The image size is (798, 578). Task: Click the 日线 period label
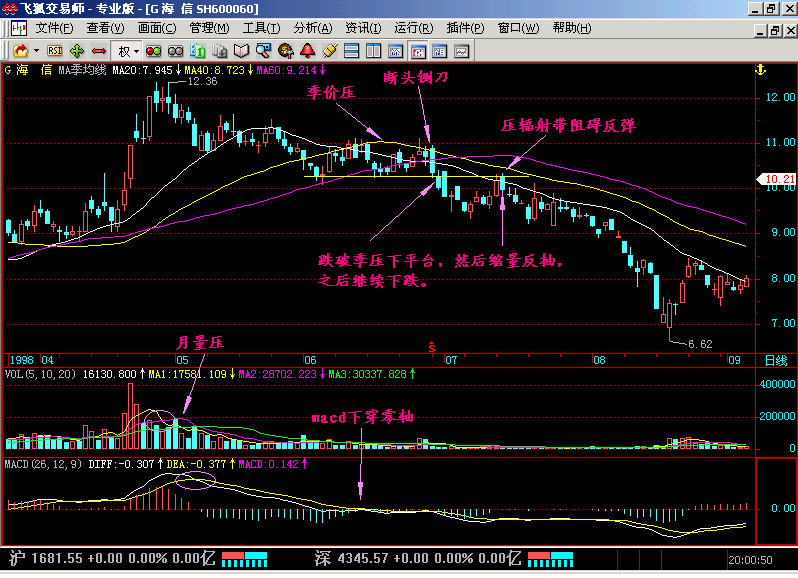point(775,359)
